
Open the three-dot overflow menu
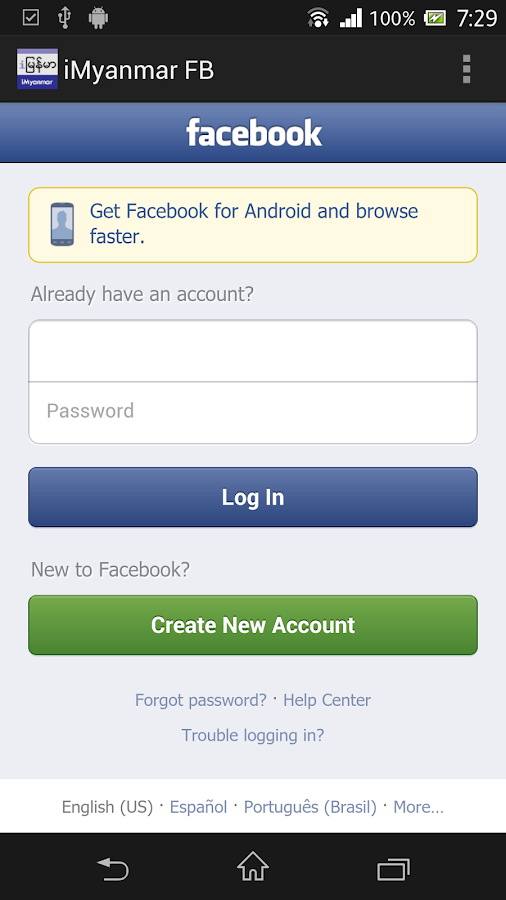466,69
